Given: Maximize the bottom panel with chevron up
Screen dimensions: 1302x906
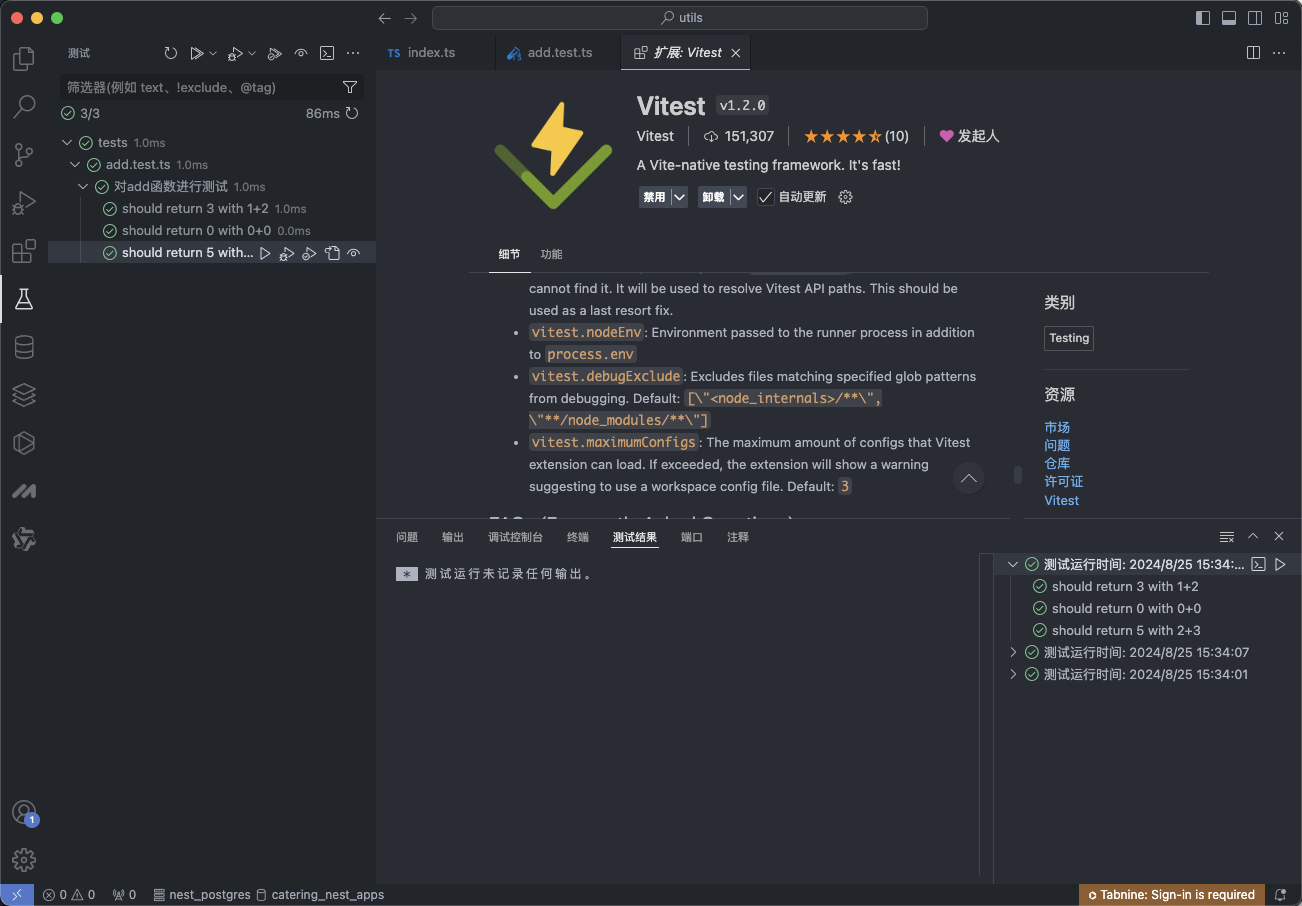Looking at the screenshot, I should [1253, 537].
